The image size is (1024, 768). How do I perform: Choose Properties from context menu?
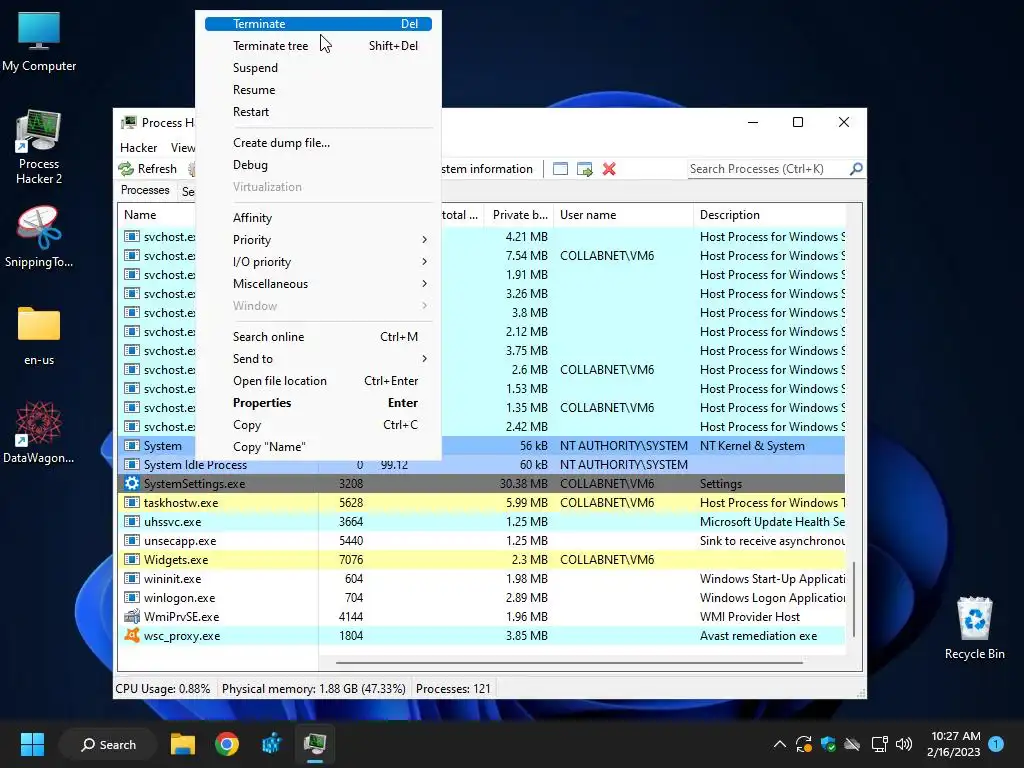(318, 403)
